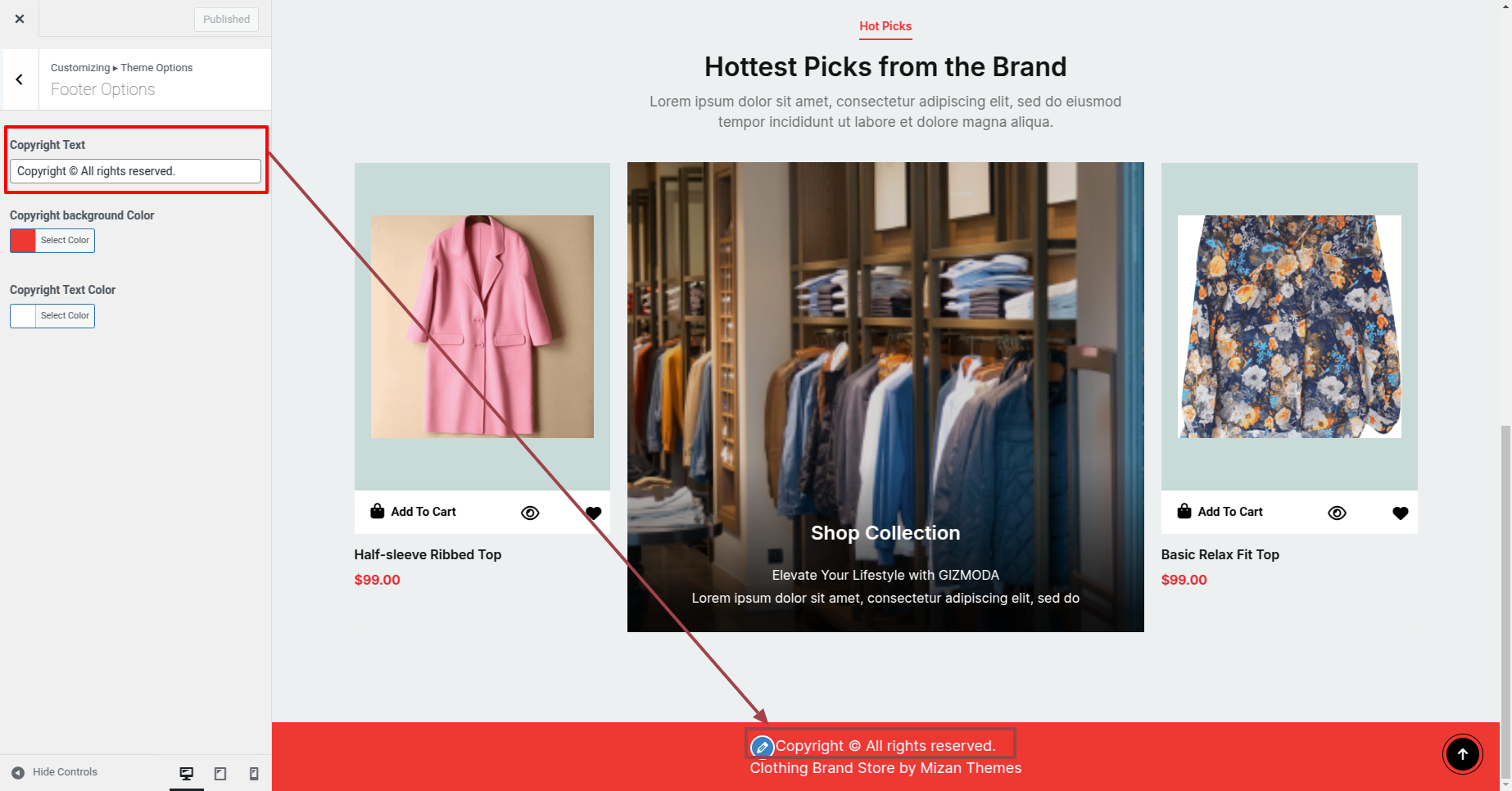
Task: Hide Controls collapse arrow
Action: pos(18,772)
